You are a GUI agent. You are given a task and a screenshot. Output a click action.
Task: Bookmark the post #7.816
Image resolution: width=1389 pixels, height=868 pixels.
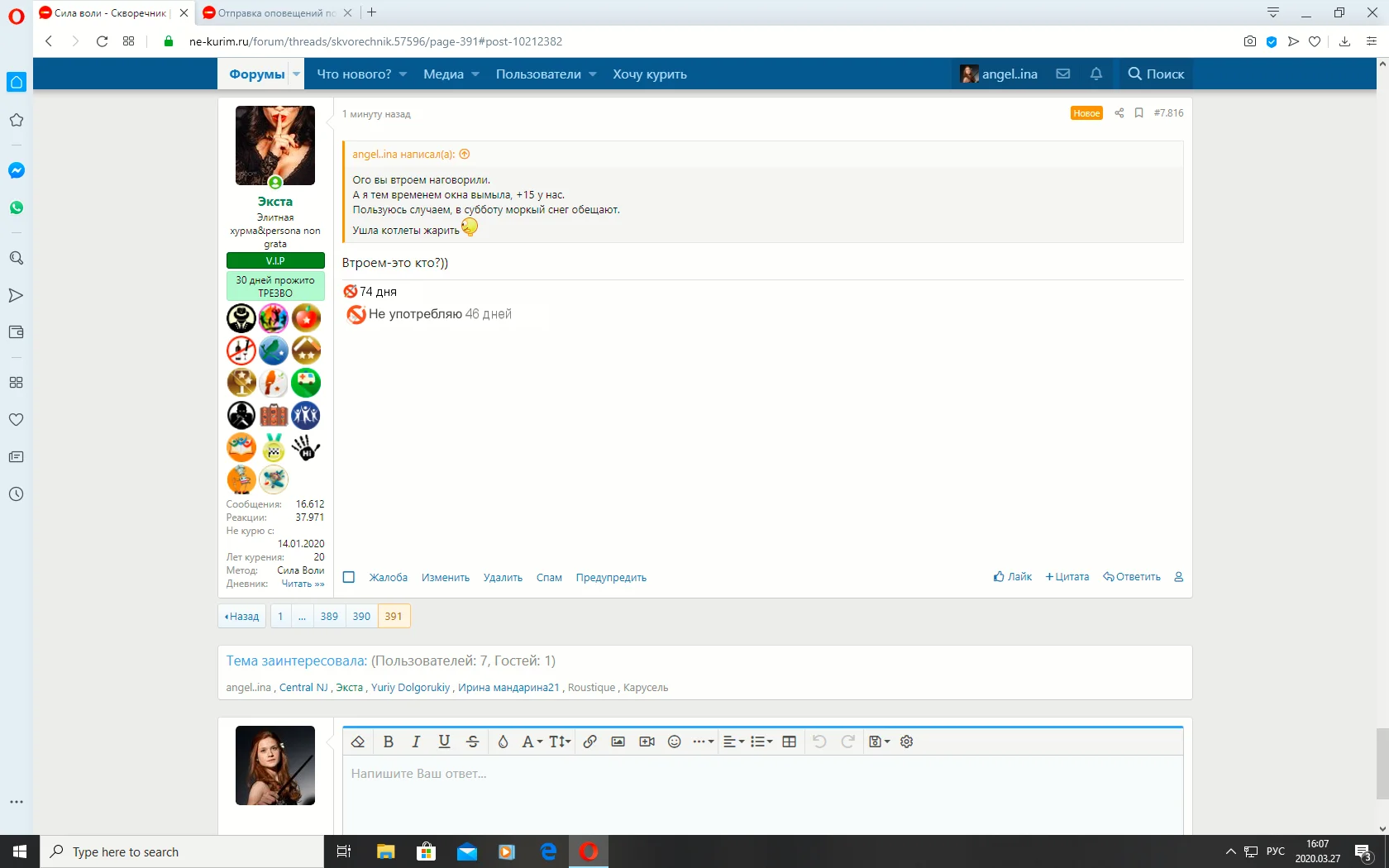pyautogui.click(x=1138, y=112)
